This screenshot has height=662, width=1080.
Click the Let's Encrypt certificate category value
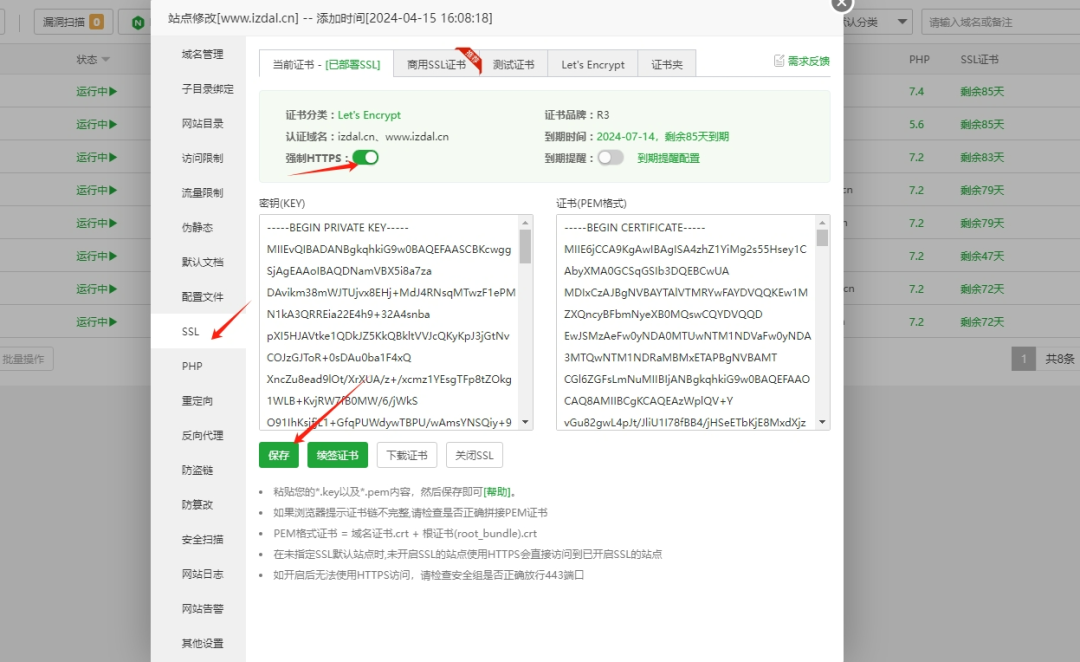(x=369, y=115)
